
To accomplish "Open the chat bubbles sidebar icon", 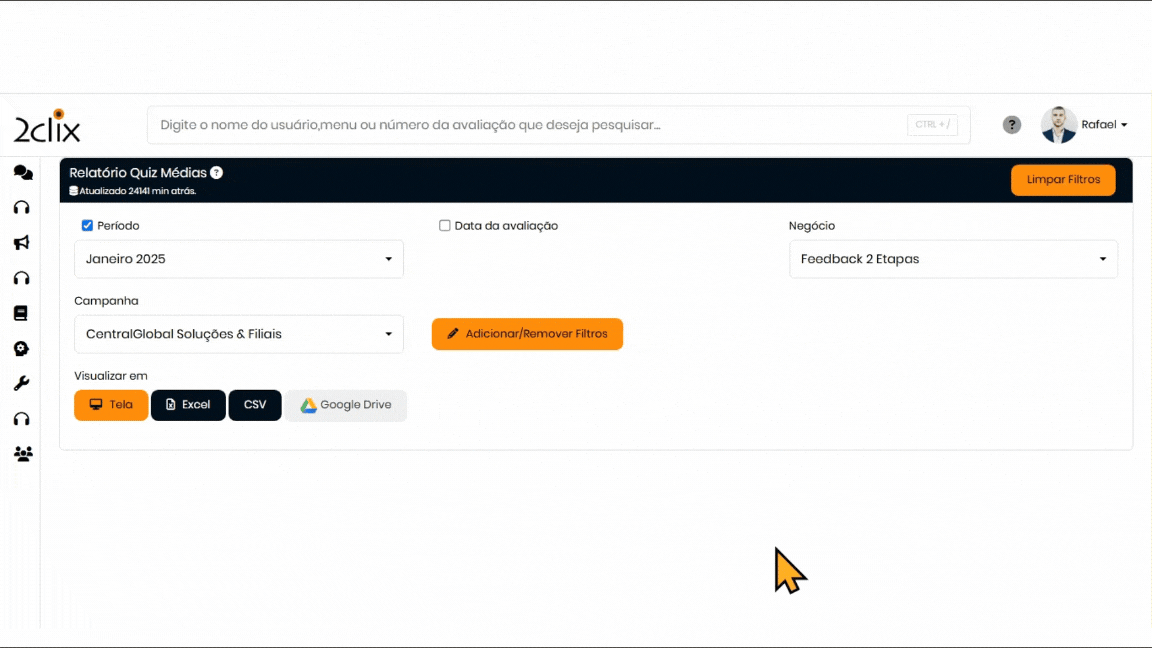I will 22,173.
